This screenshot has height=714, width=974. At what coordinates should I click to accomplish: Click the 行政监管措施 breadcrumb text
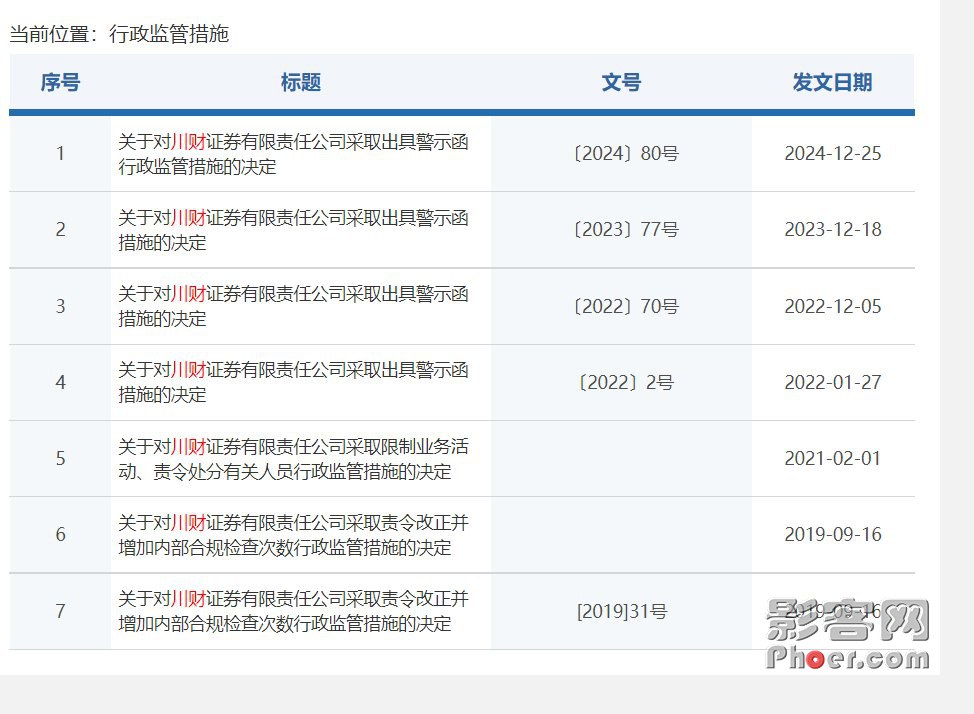click(169, 34)
